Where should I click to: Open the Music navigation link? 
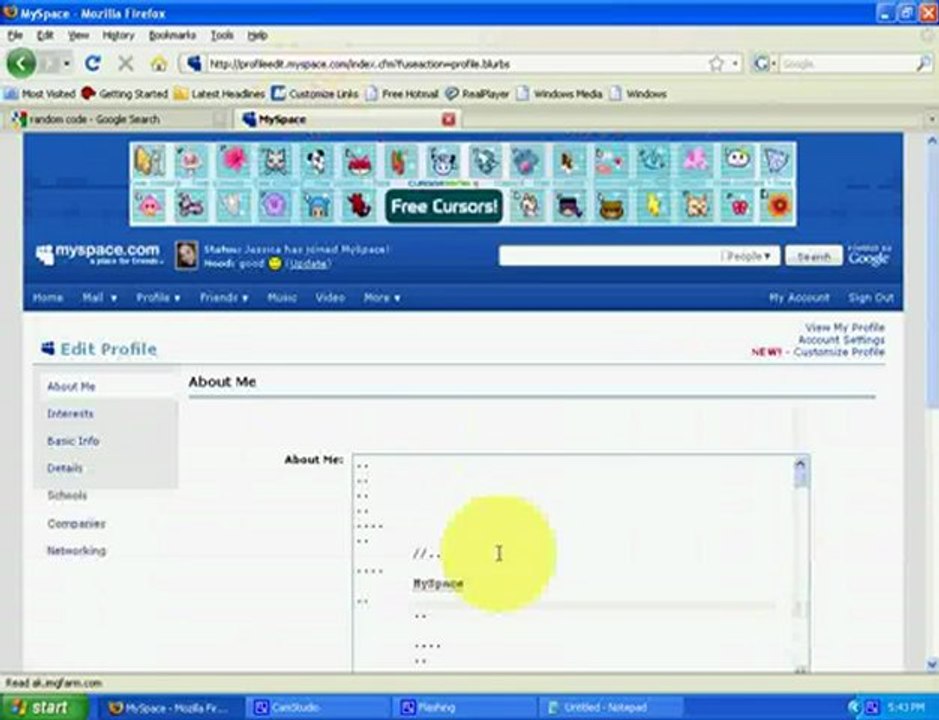(x=282, y=298)
